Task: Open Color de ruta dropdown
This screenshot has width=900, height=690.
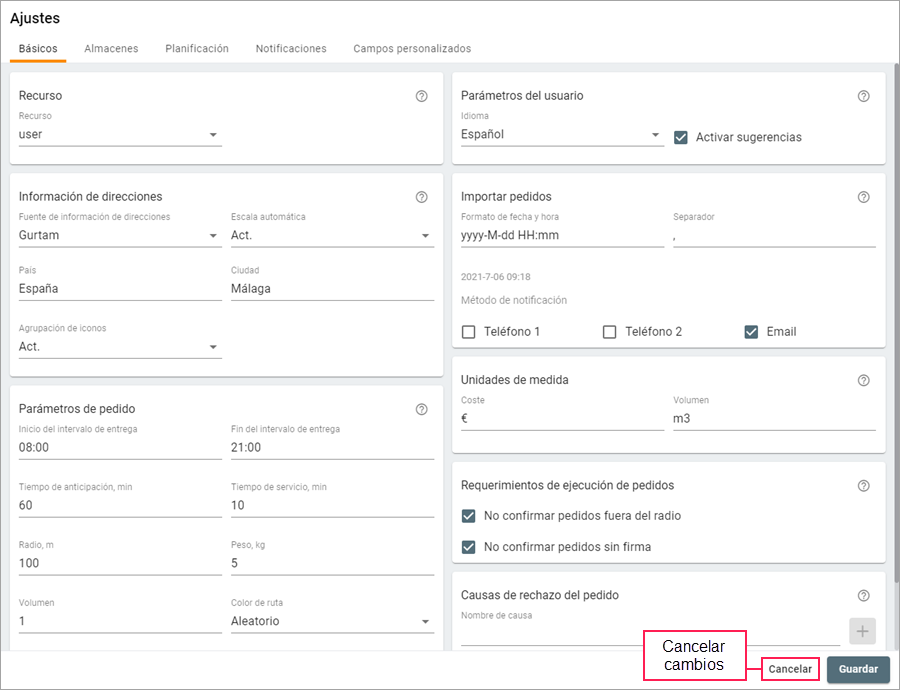Action: (x=332, y=621)
